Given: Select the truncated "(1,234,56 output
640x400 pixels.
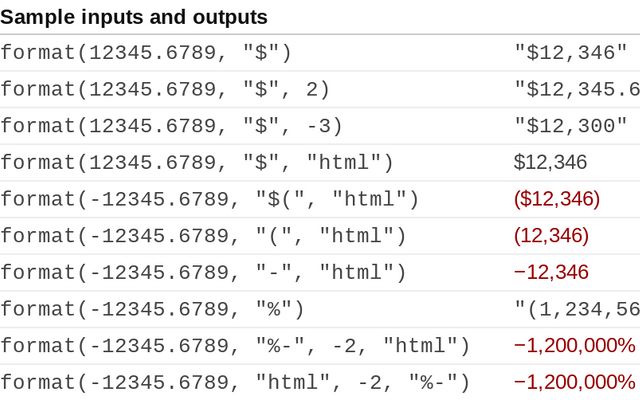Looking at the screenshot, I should 577,309.
